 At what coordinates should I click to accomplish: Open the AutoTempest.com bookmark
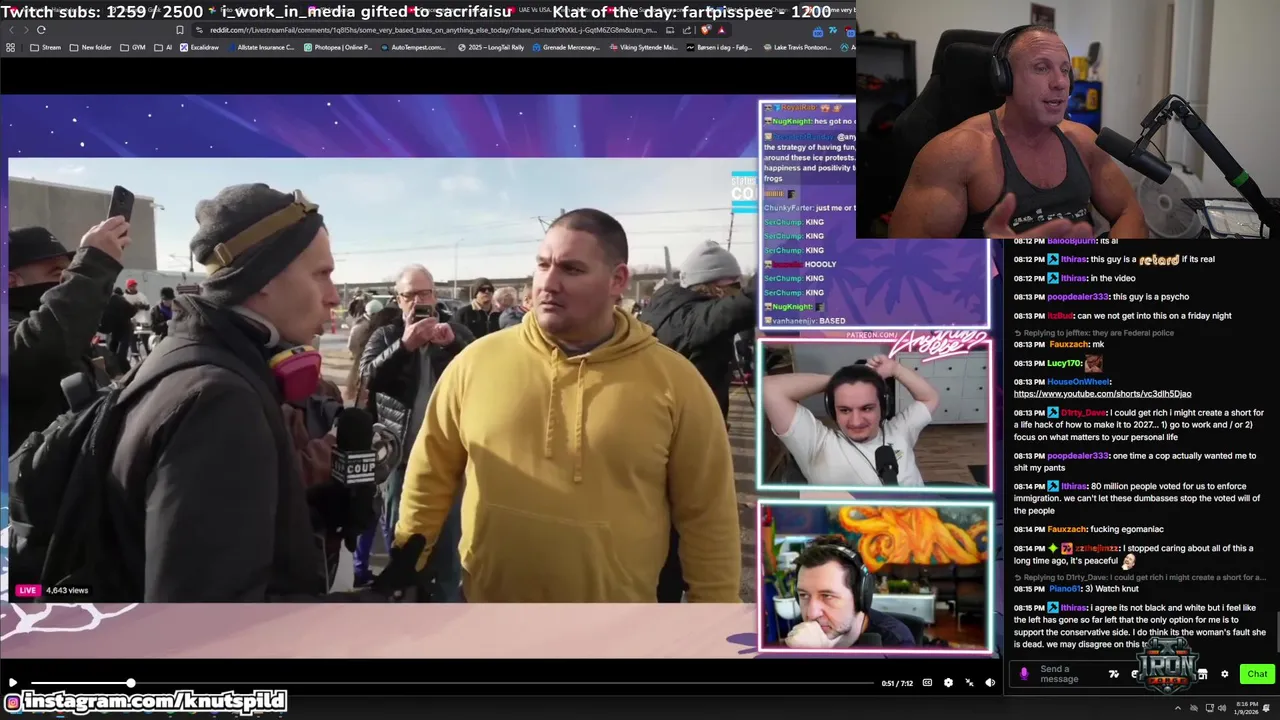point(412,47)
